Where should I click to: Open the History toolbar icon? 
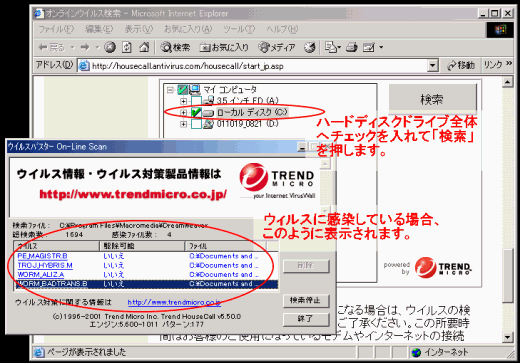click(309, 47)
